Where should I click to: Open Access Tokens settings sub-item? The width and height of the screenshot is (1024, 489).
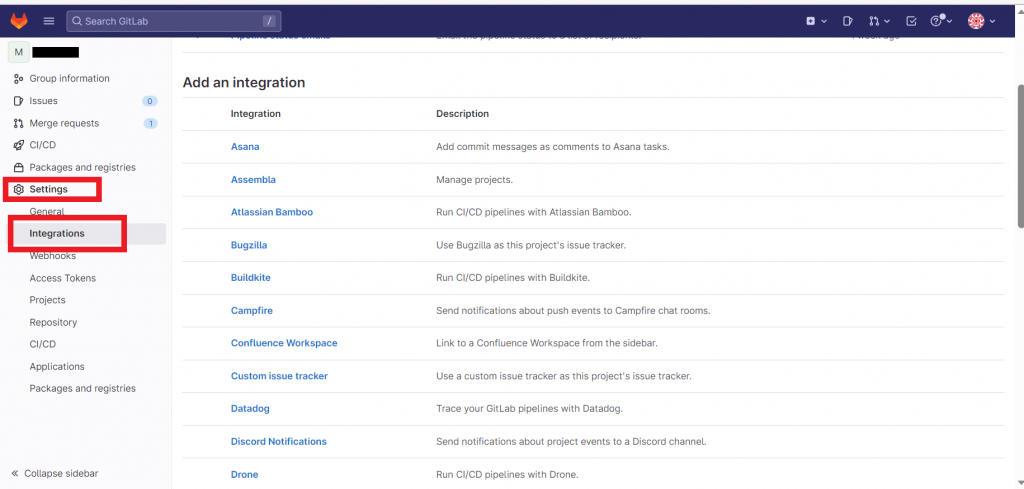click(63, 278)
